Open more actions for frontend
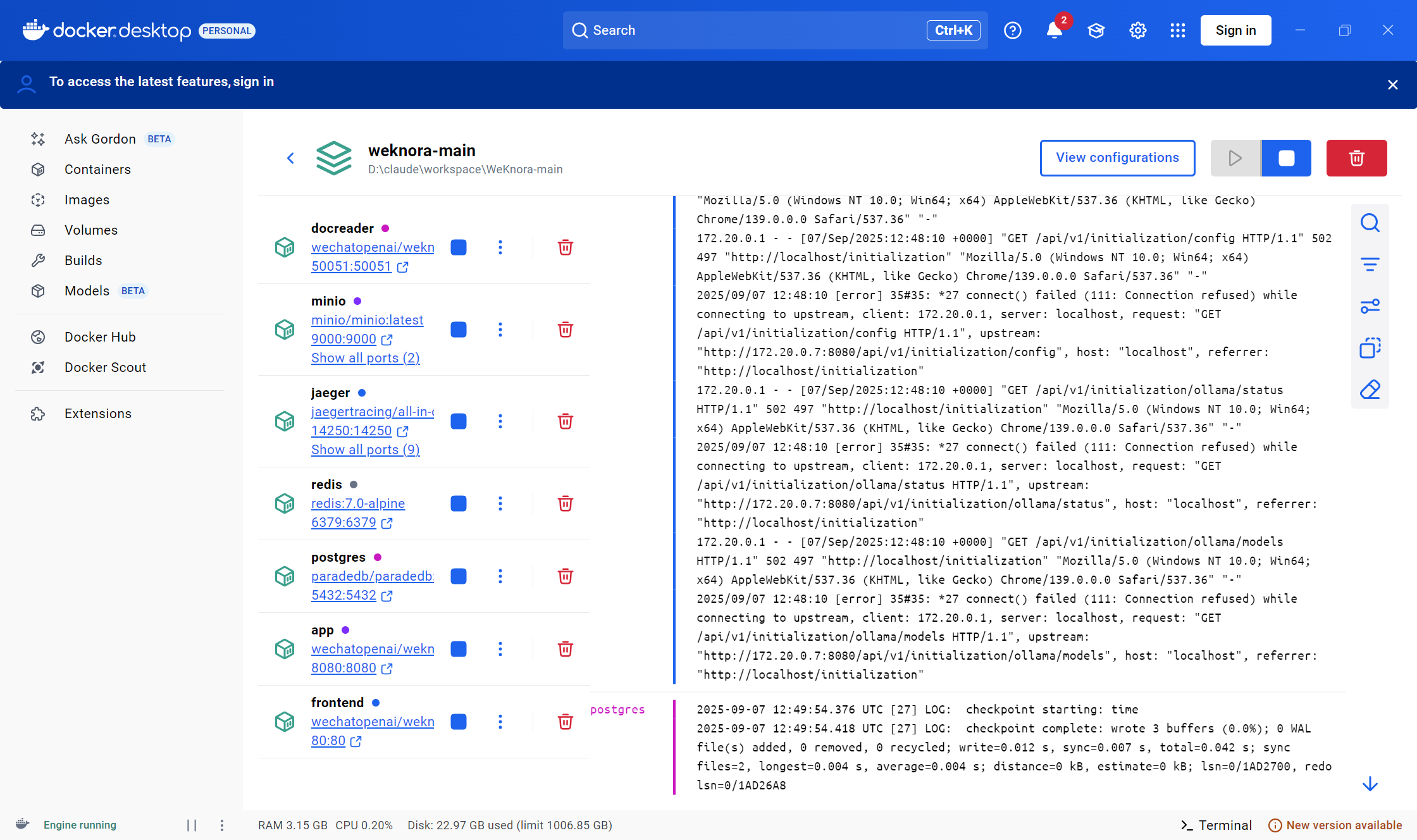This screenshot has height=840, width=1417. point(500,722)
